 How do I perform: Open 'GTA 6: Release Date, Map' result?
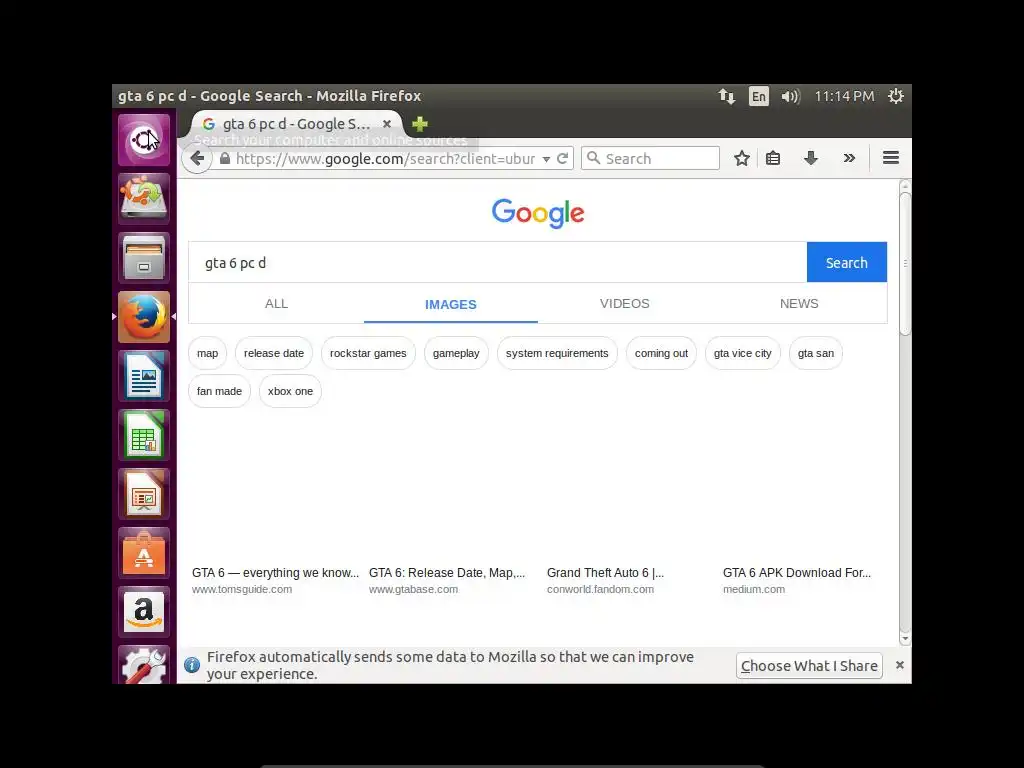[447, 573]
